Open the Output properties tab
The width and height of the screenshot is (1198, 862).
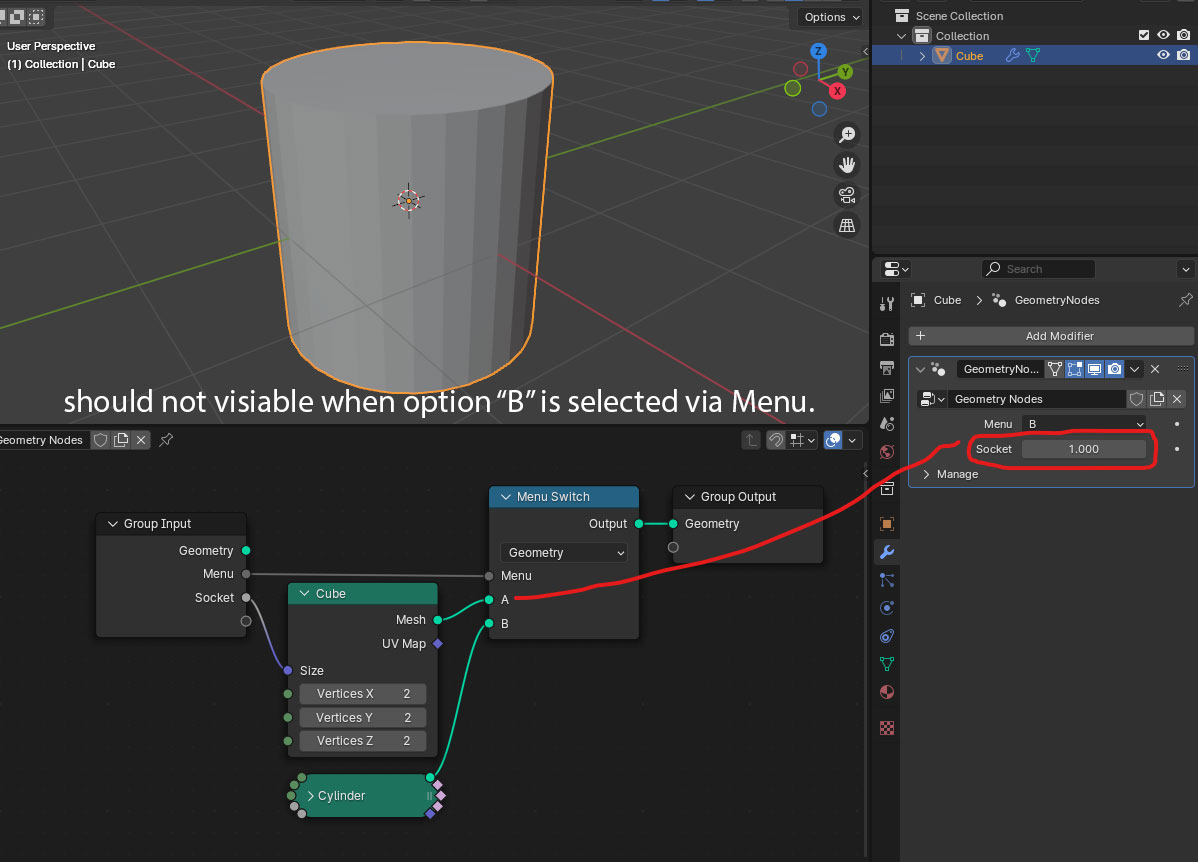coord(886,368)
